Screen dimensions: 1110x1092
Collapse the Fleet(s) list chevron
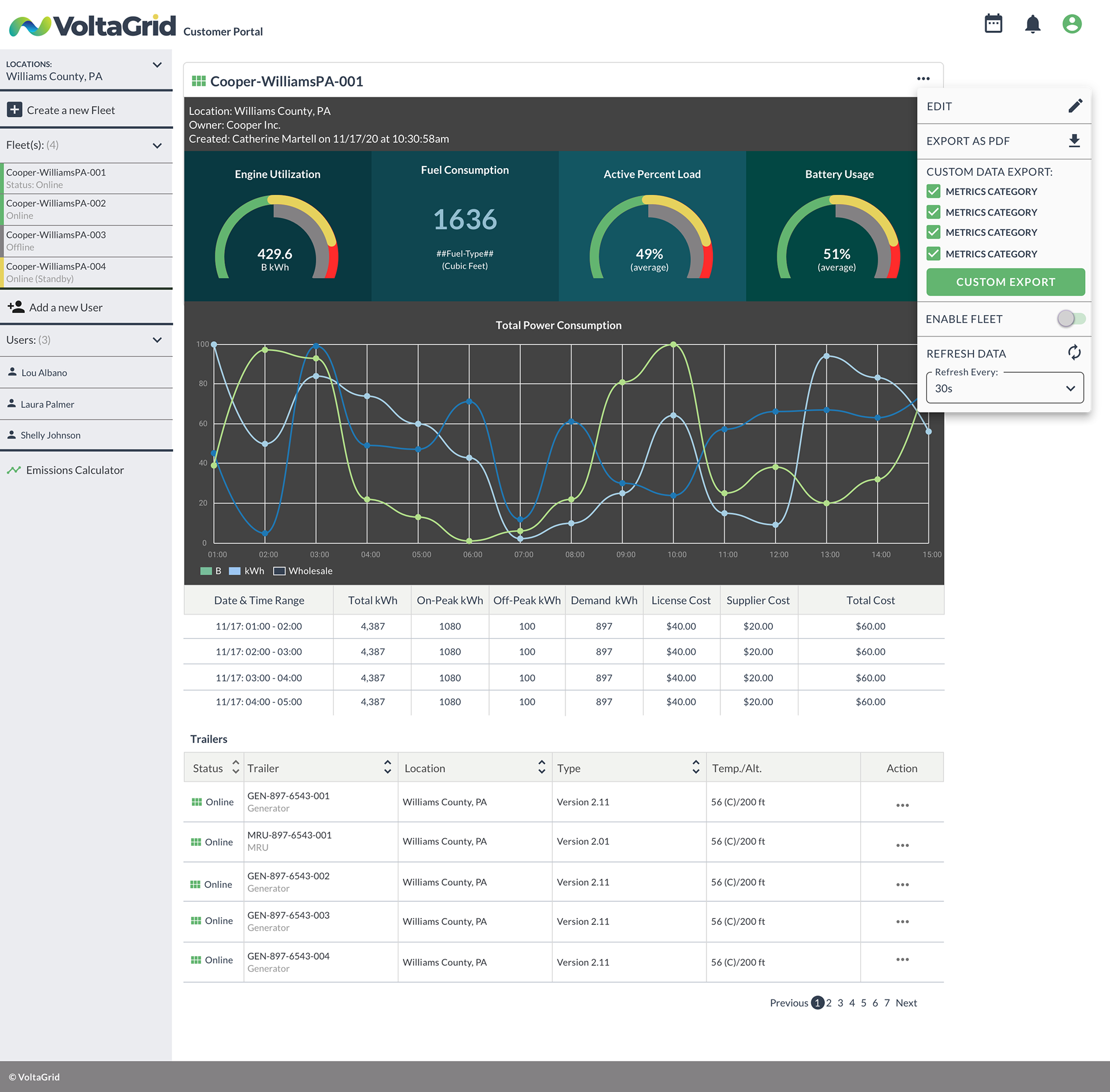pos(157,145)
